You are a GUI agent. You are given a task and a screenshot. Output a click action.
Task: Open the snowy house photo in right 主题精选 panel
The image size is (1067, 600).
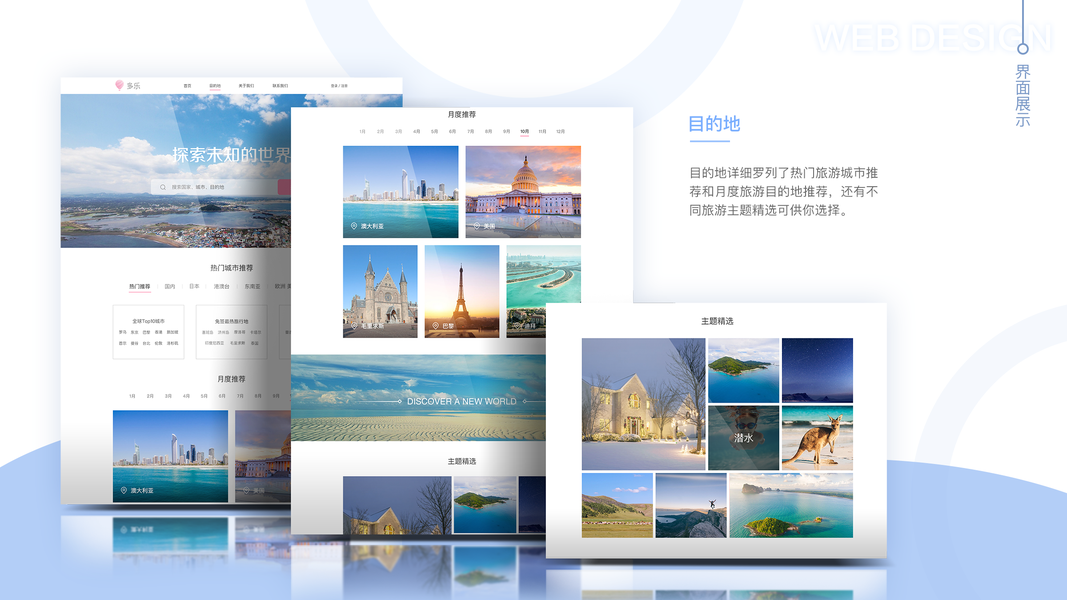(x=644, y=404)
